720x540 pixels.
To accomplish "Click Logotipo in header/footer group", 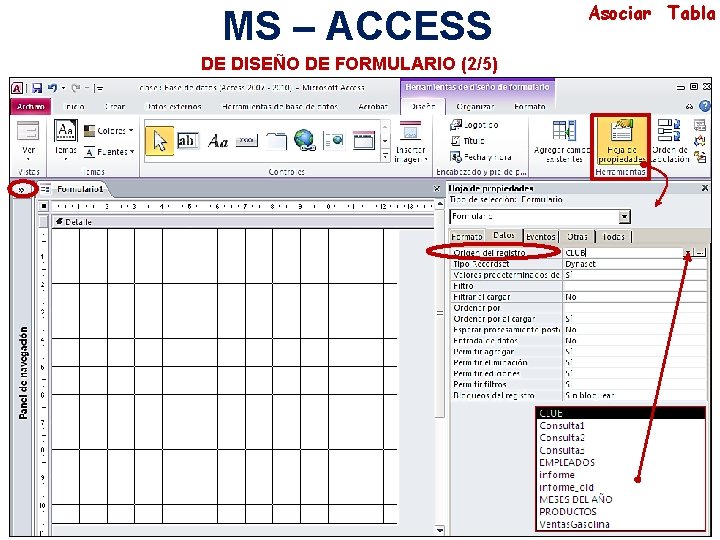I will point(475,125).
